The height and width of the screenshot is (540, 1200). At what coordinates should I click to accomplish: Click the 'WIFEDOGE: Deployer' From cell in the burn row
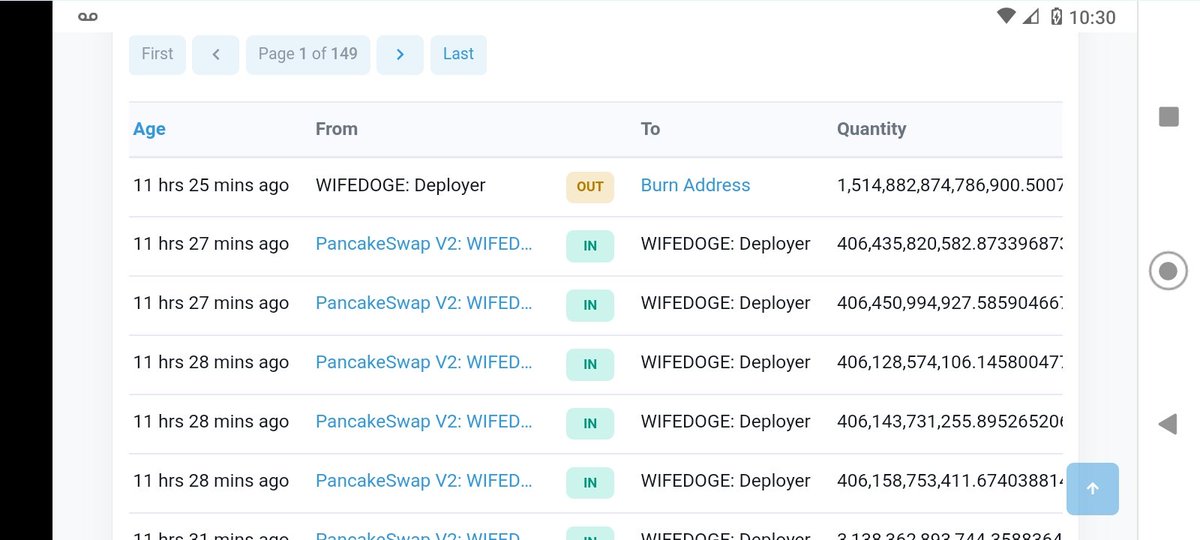point(400,185)
